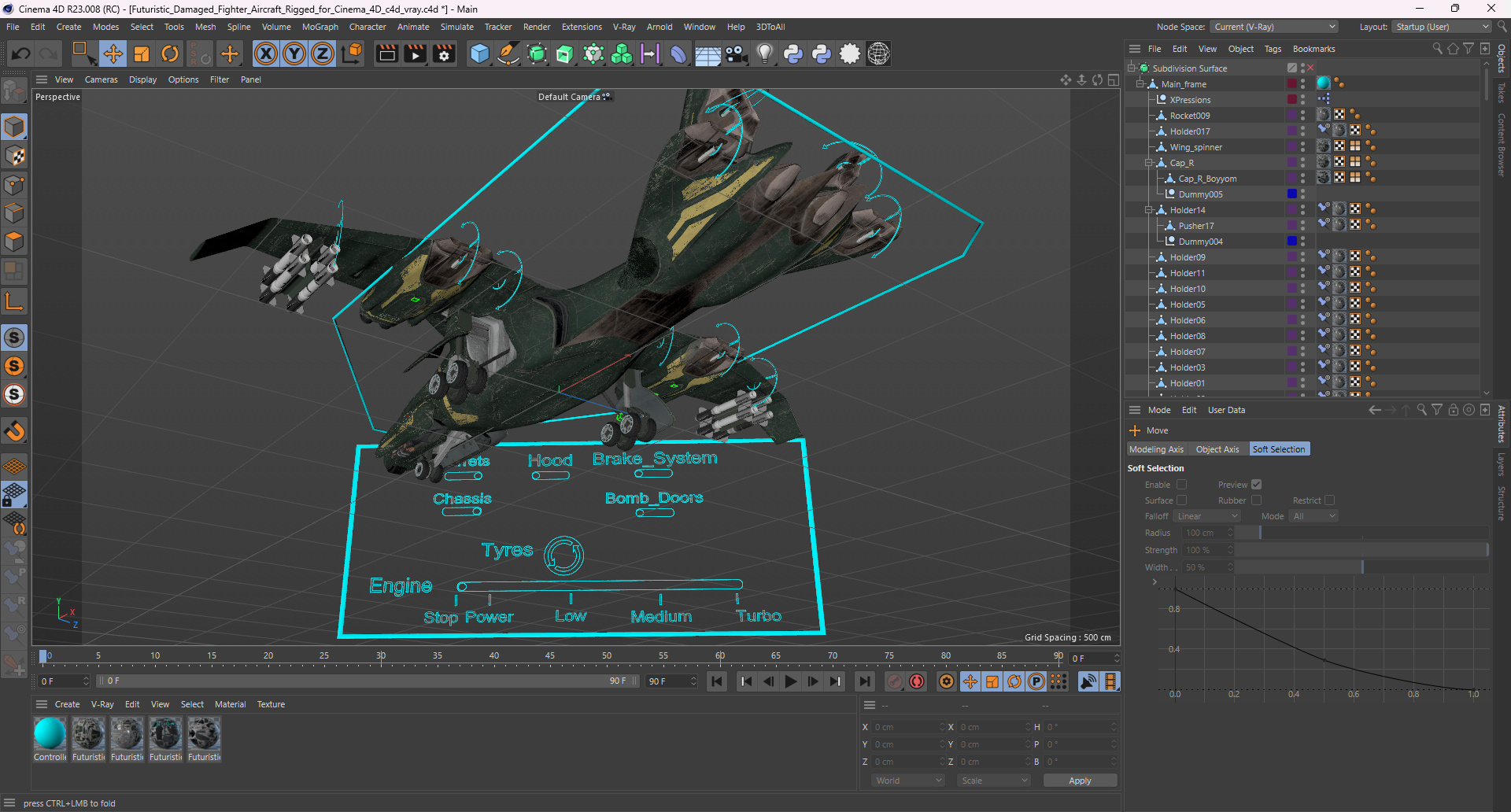Image resolution: width=1511 pixels, height=812 pixels.
Task: Select Rocket009 object in tree
Action: point(1189,116)
